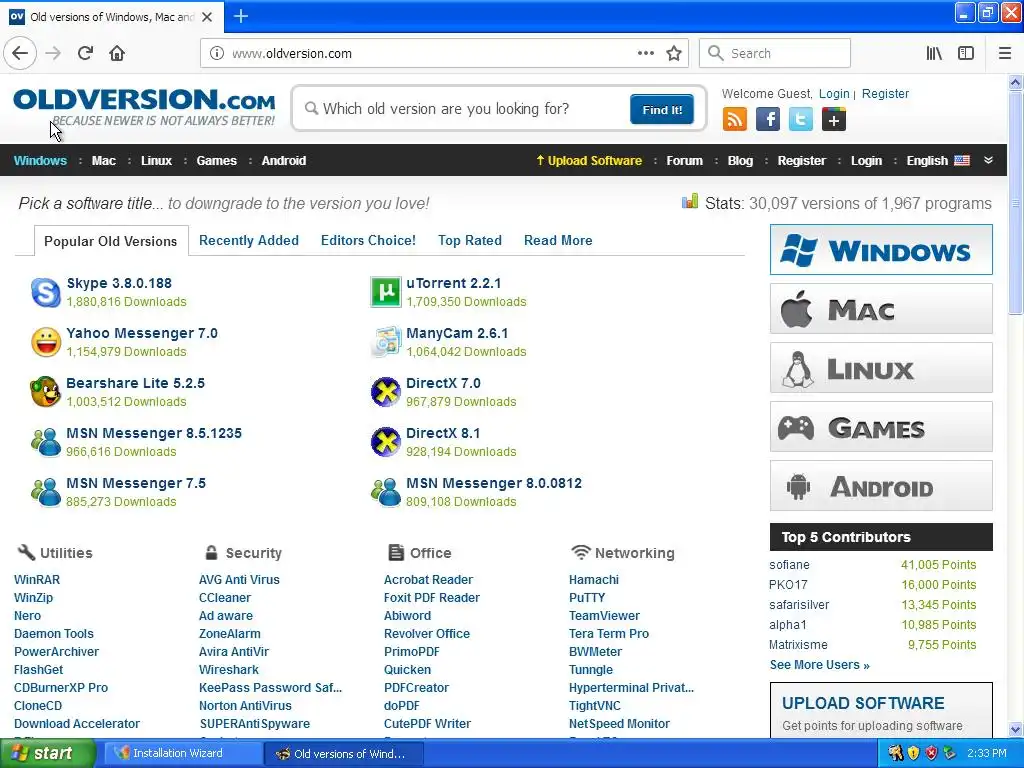The width and height of the screenshot is (1024, 768).
Task: Open the Firefox hamburger menu
Action: pos(1004,54)
